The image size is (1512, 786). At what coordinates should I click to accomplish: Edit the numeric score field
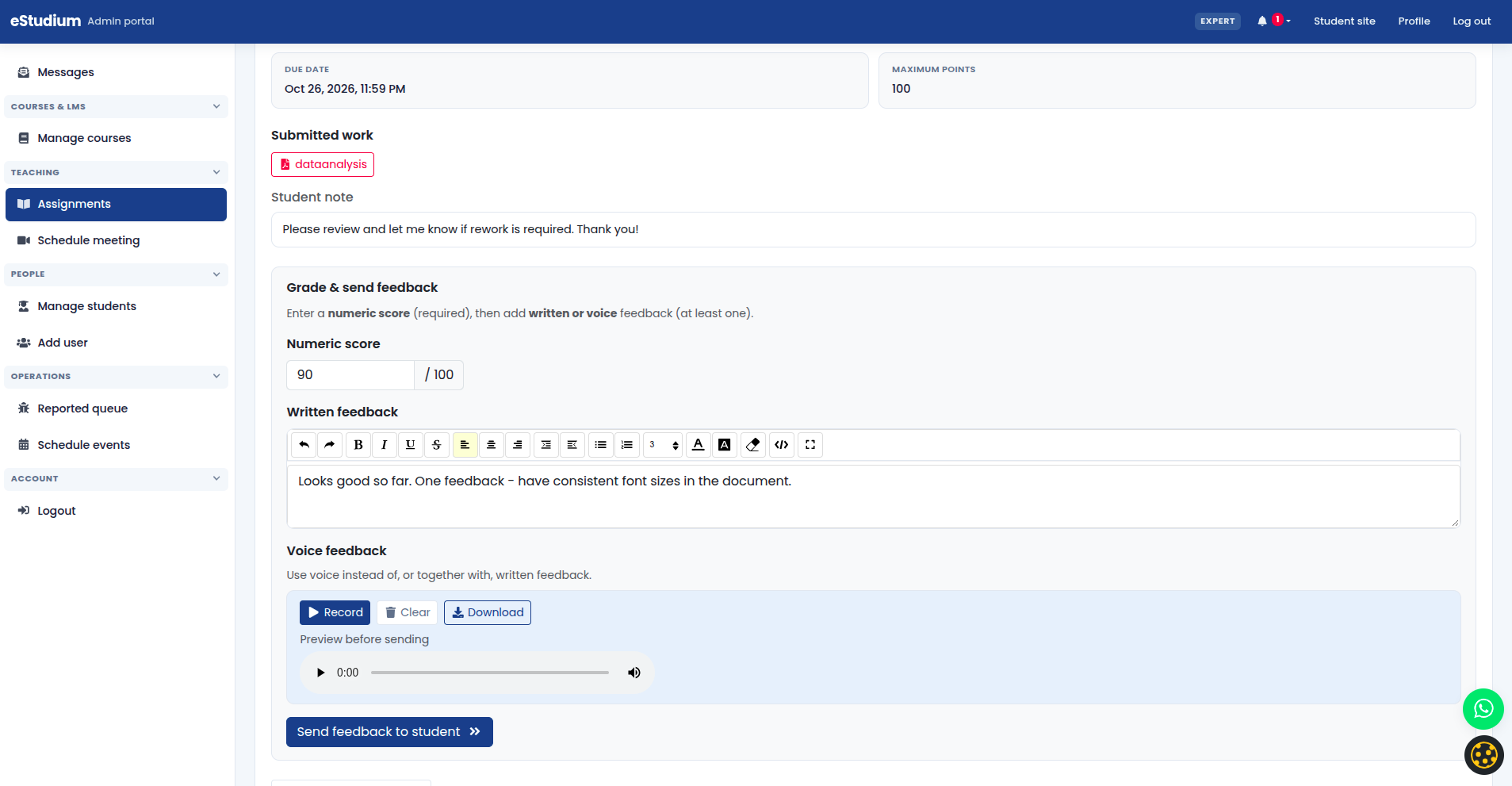350,375
